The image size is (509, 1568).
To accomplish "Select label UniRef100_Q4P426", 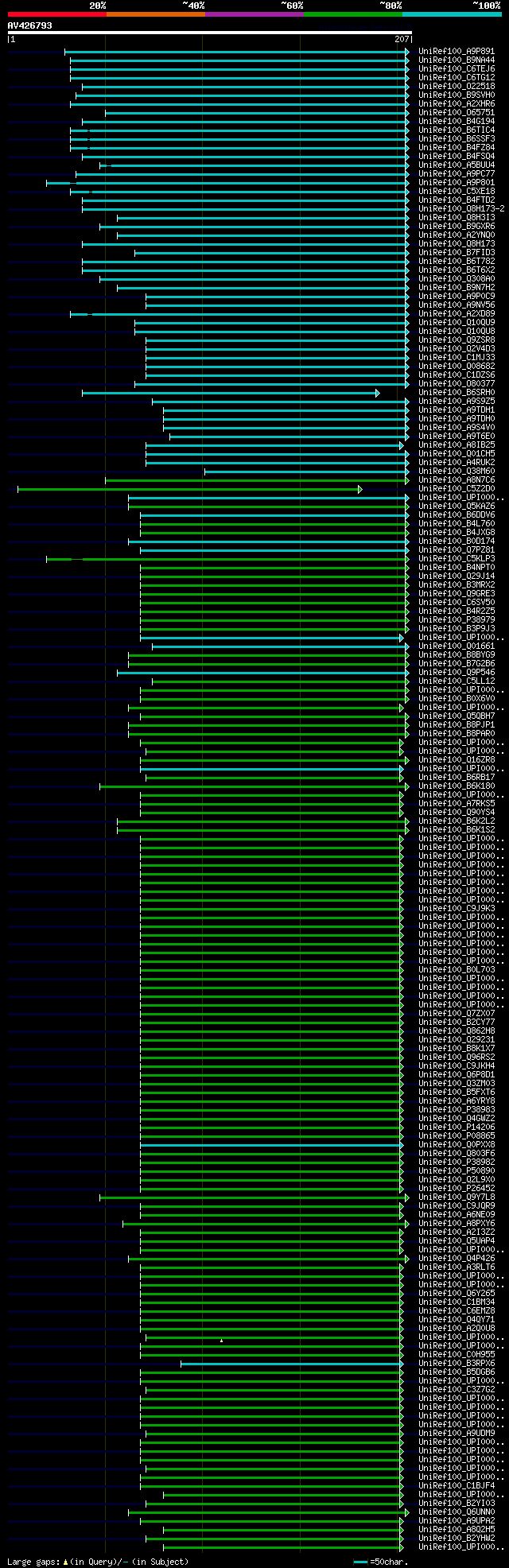I will pos(457,1259).
